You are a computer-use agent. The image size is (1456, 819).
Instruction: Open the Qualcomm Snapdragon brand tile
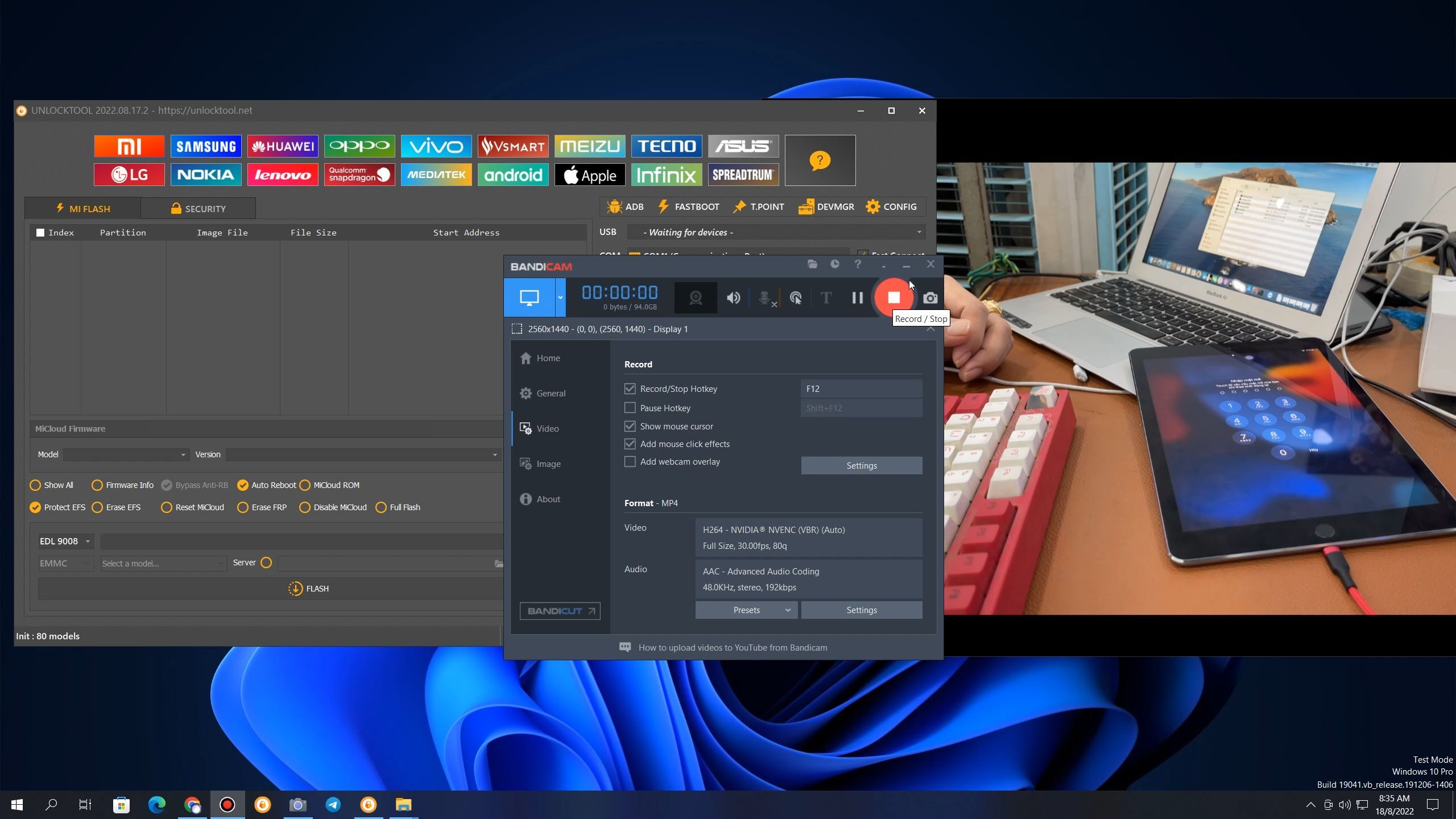[x=359, y=175]
